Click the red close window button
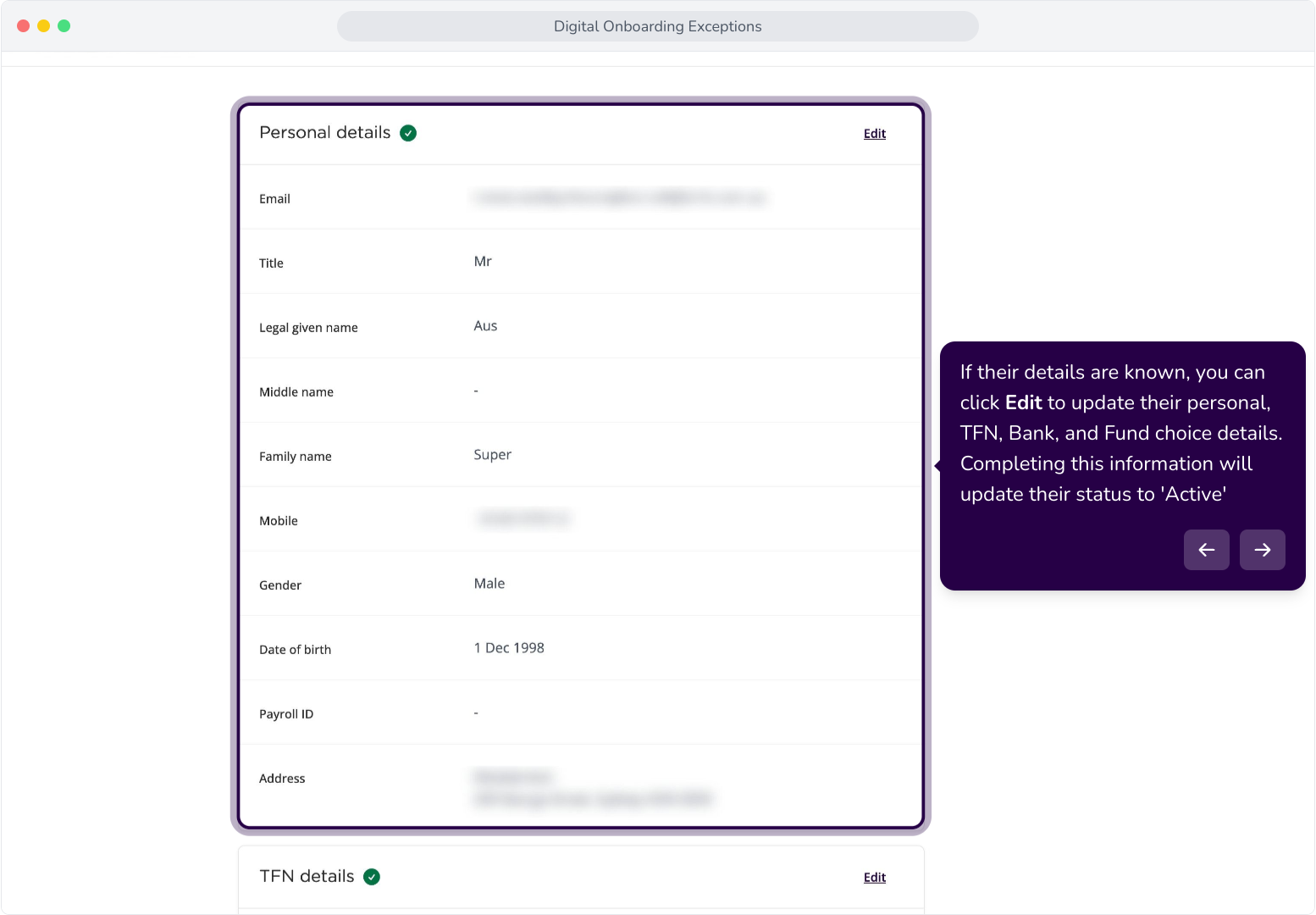The width and height of the screenshot is (1316, 915). [24, 26]
